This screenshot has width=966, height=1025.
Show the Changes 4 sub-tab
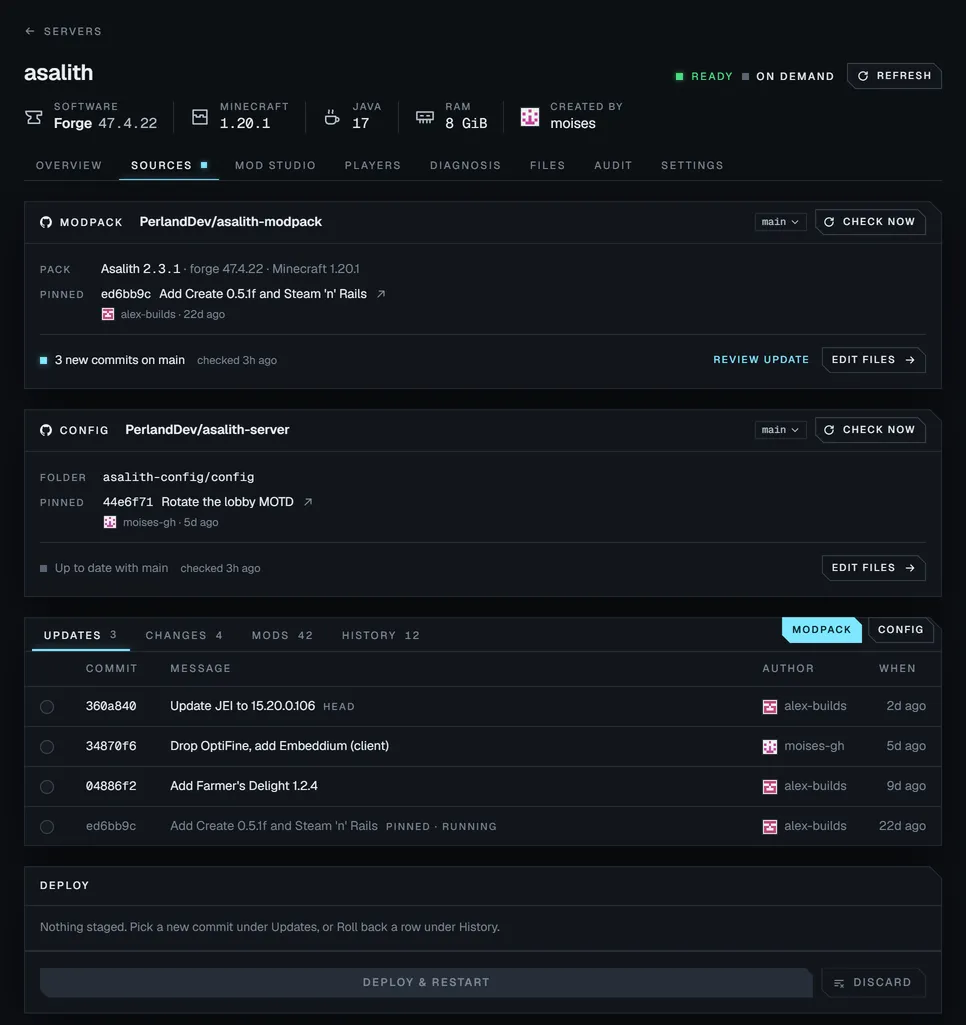184,635
